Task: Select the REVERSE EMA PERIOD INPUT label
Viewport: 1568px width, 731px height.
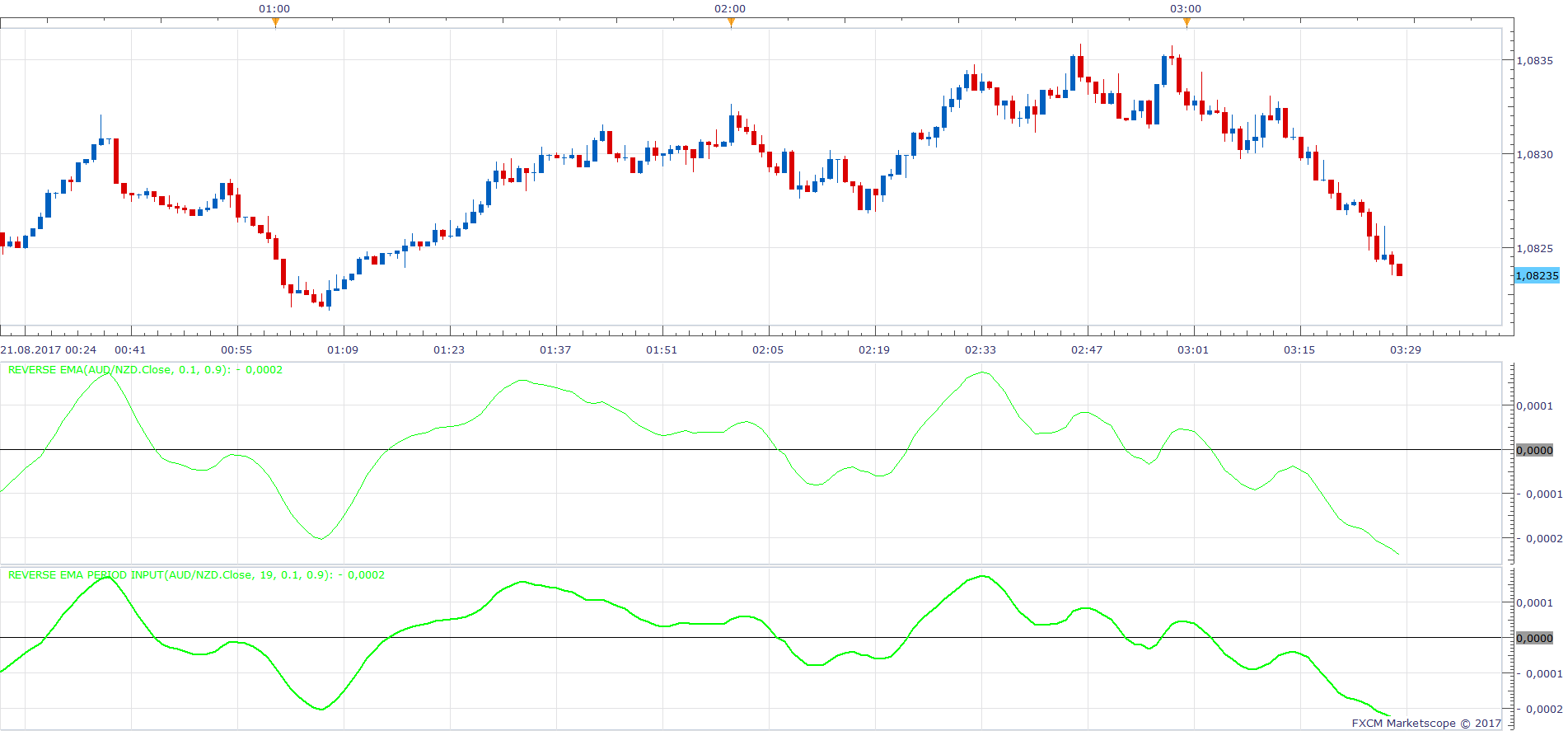Action: tap(196, 575)
